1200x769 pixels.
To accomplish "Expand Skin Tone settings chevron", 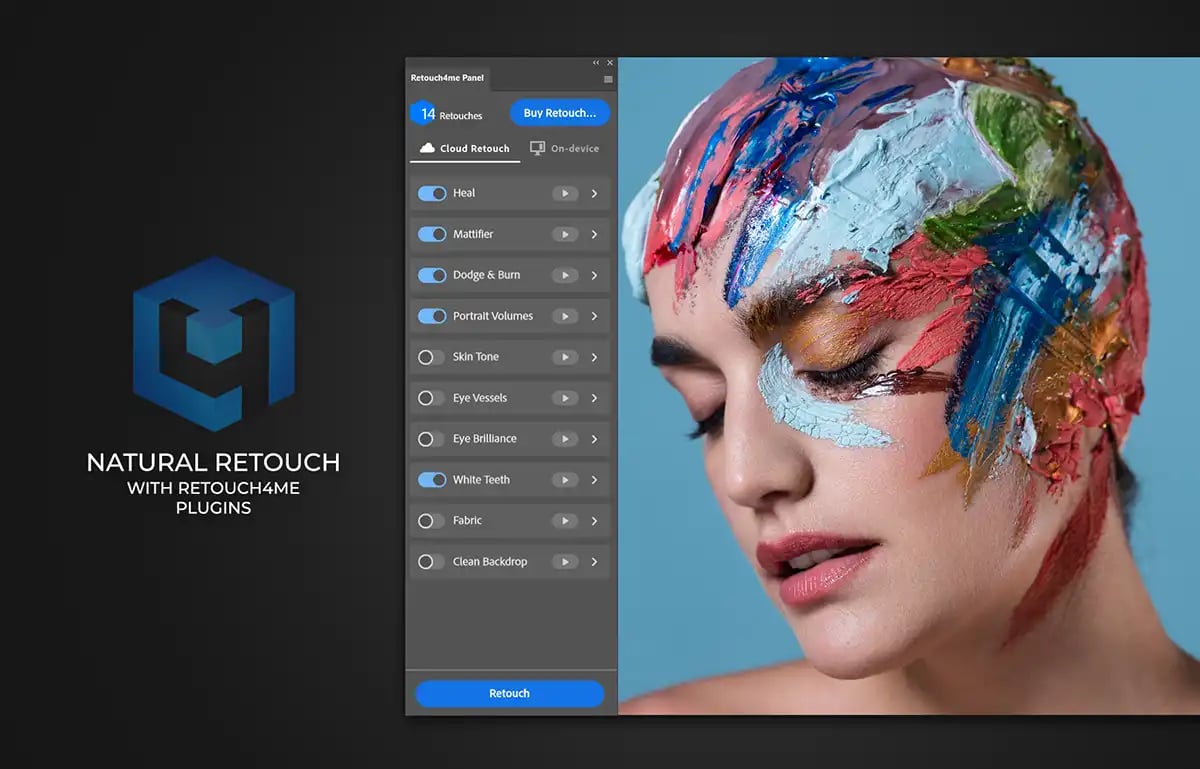I will pos(594,357).
